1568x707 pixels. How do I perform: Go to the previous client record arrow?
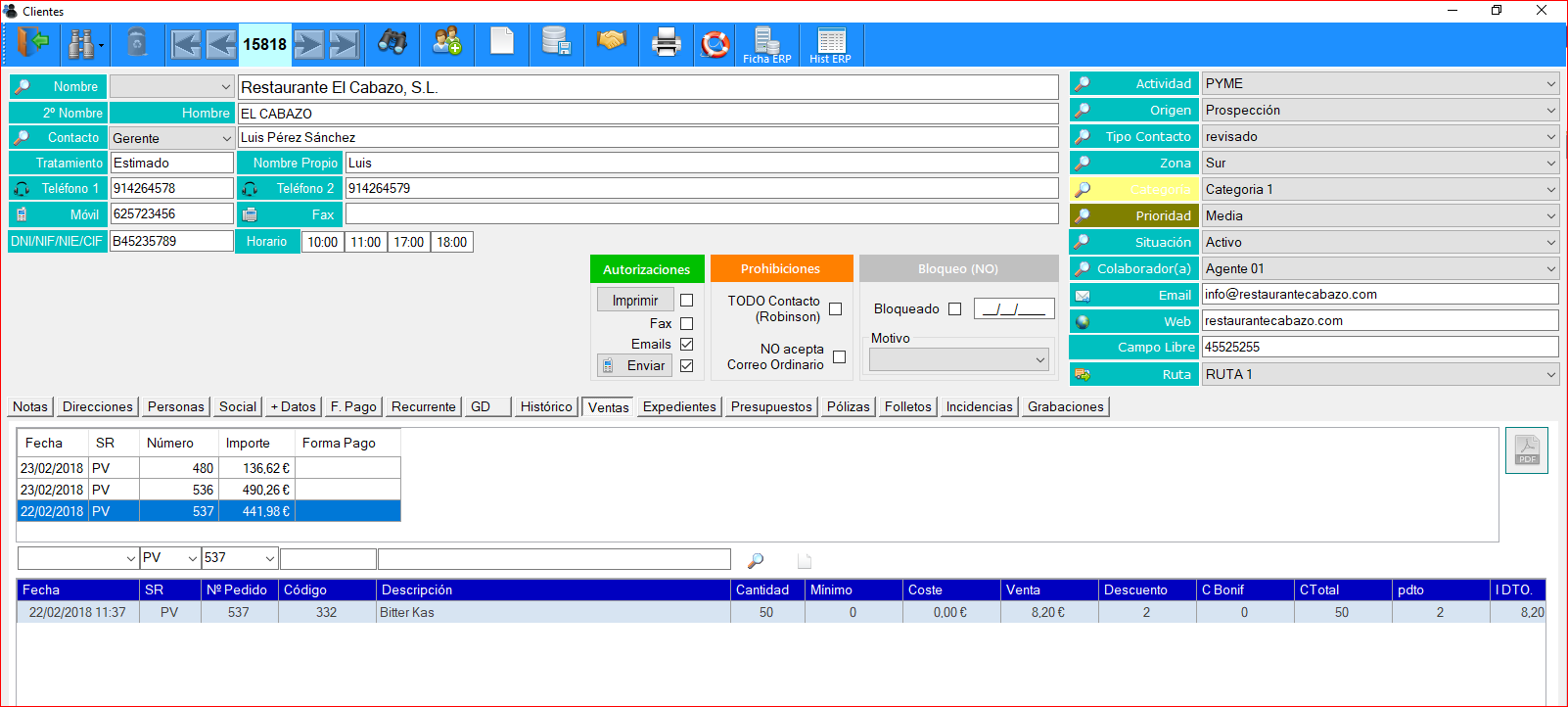221,44
